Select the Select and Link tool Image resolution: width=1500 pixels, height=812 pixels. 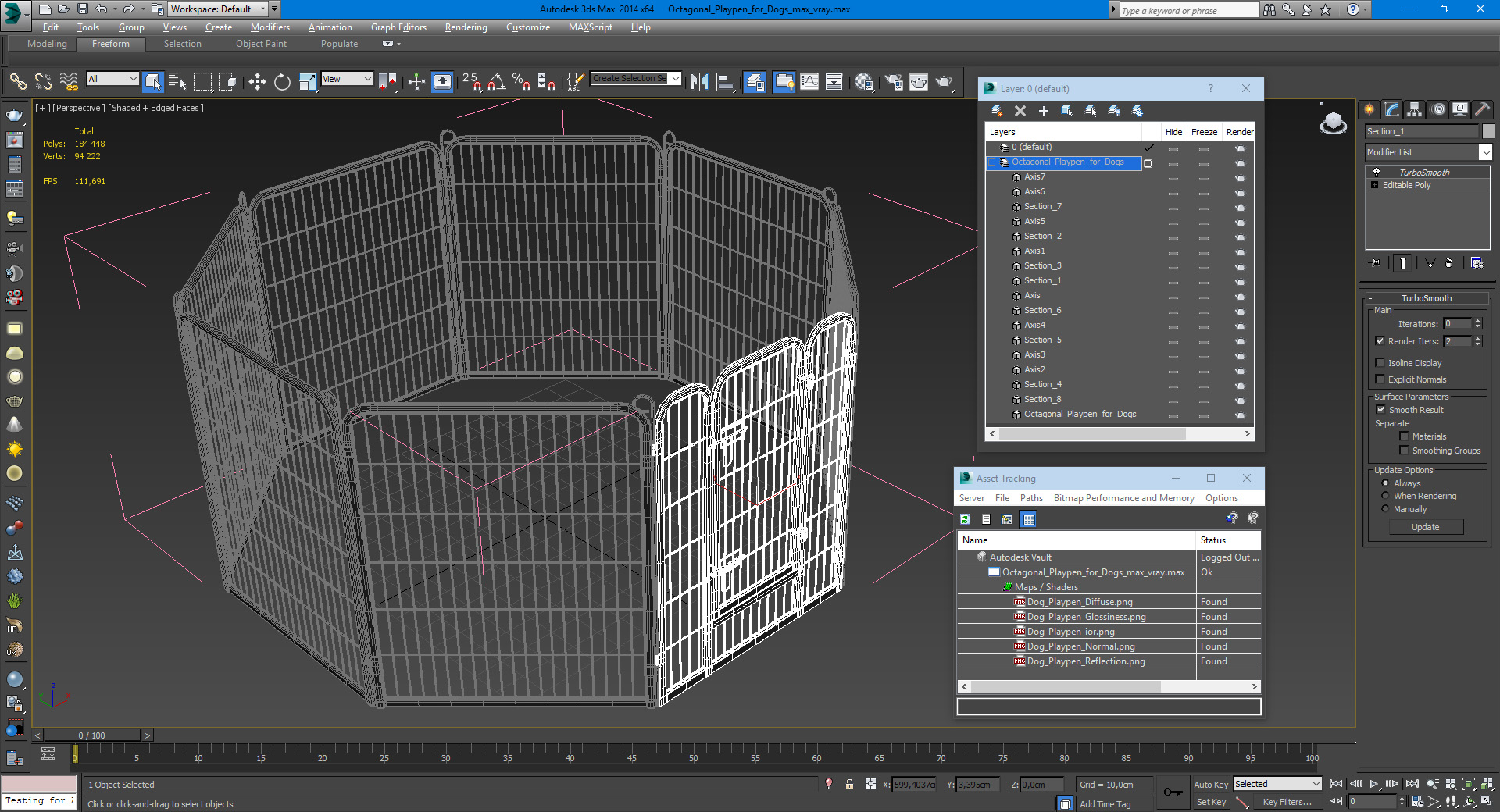click(18, 81)
